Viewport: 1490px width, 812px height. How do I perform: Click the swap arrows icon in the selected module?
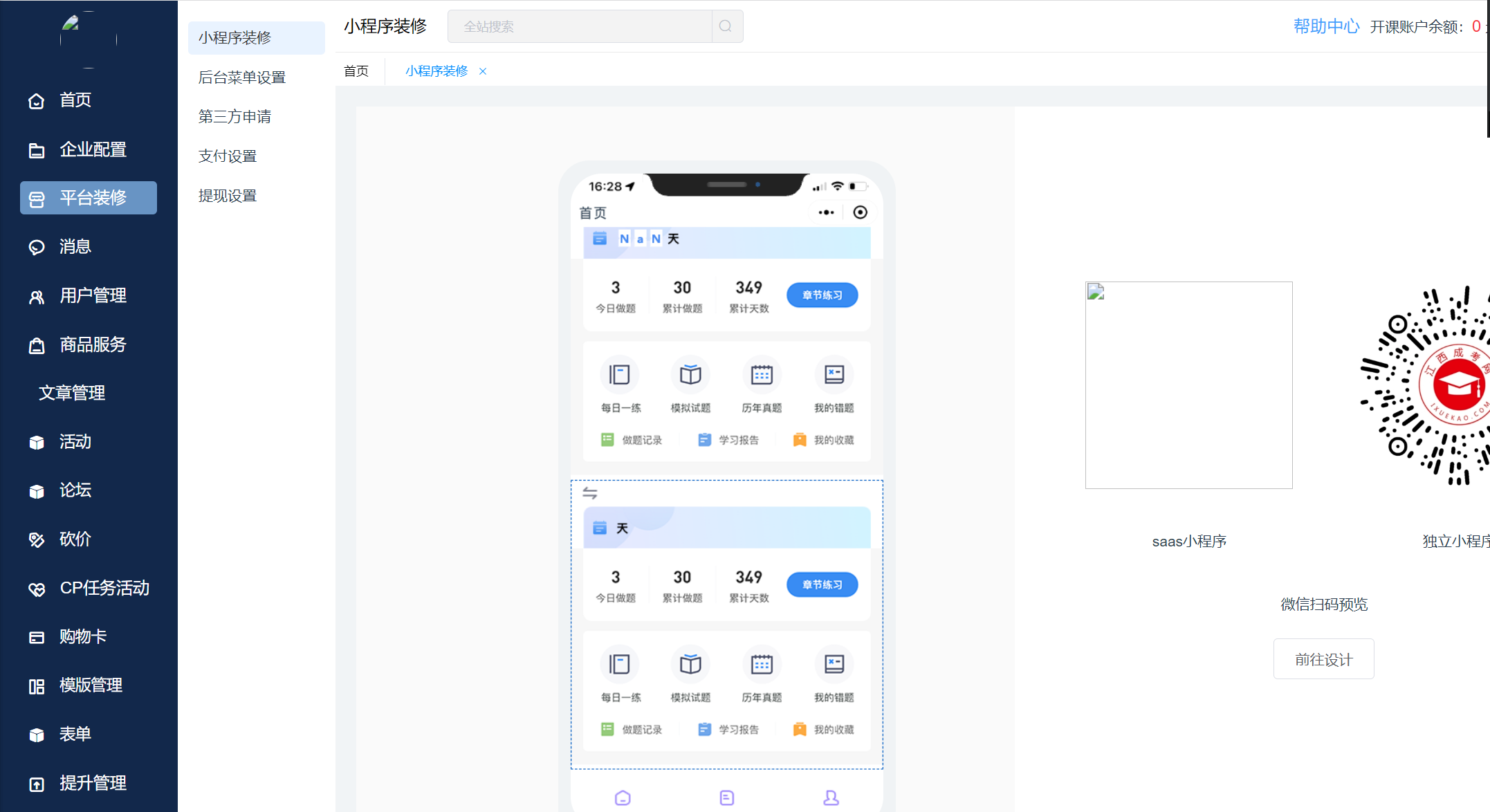(x=590, y=493)
